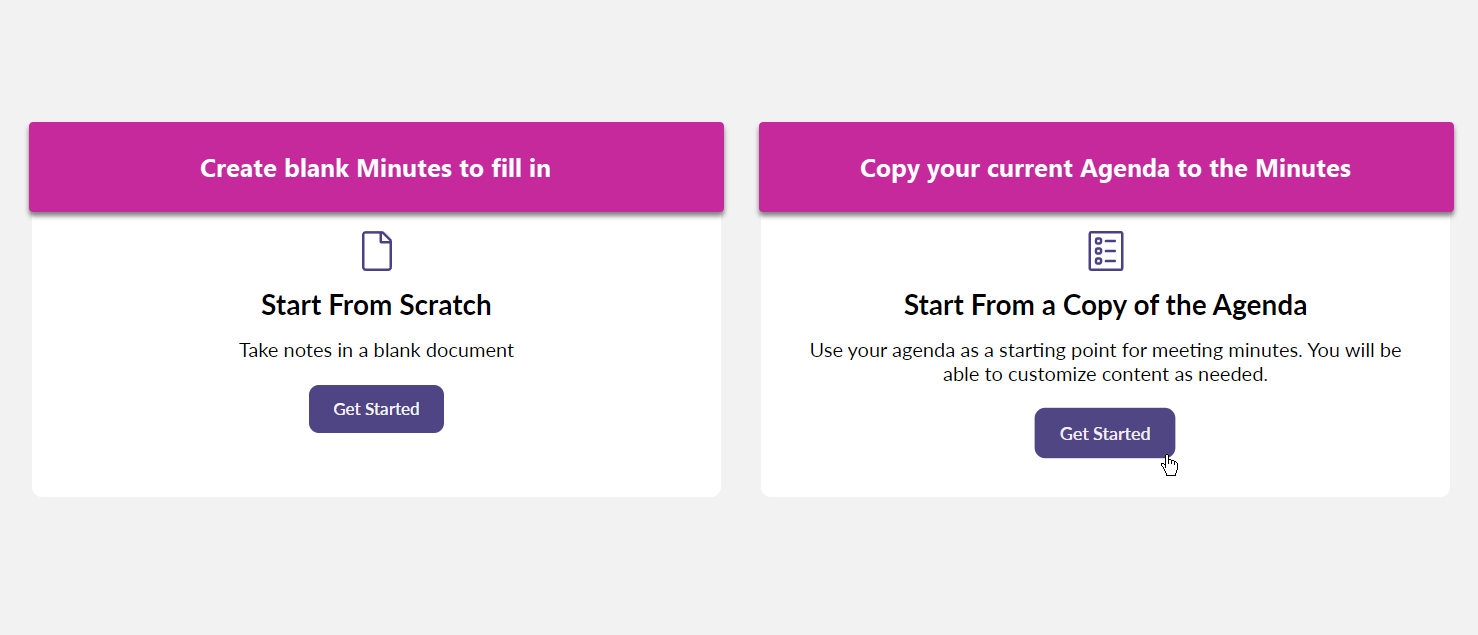Click empty space left of the right Get Started button

point(900,434)
